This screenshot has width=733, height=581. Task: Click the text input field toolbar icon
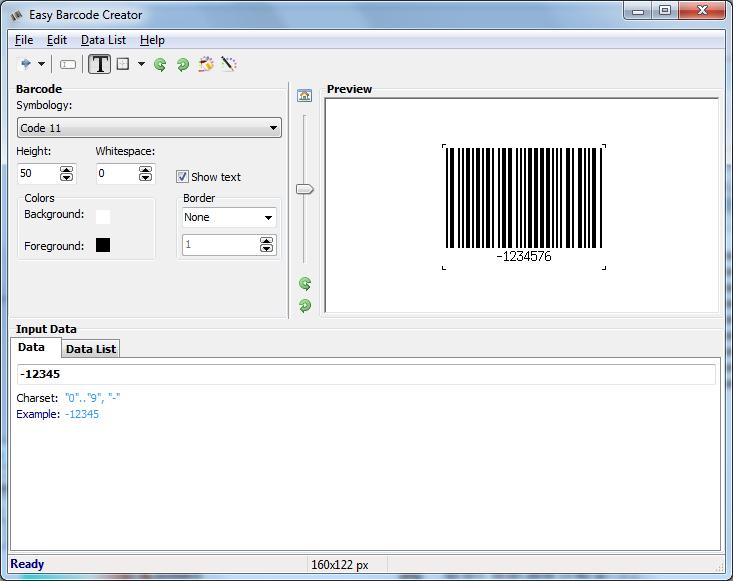(x=68, y=64)
